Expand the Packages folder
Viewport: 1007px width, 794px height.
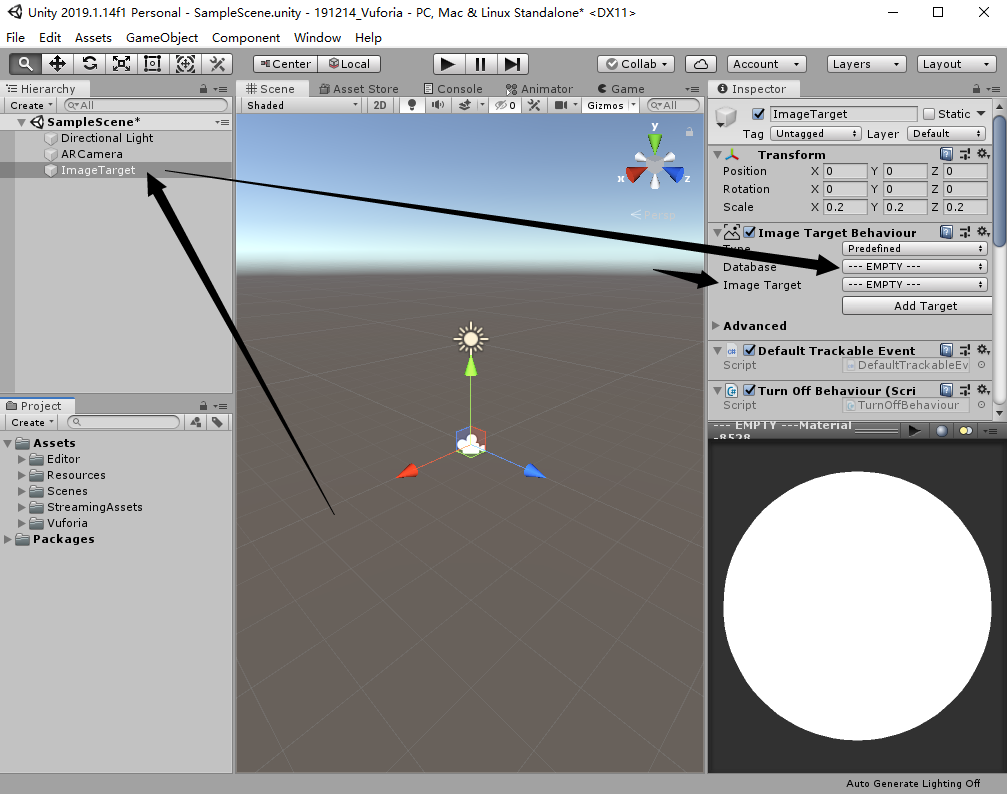click(8, 539)
